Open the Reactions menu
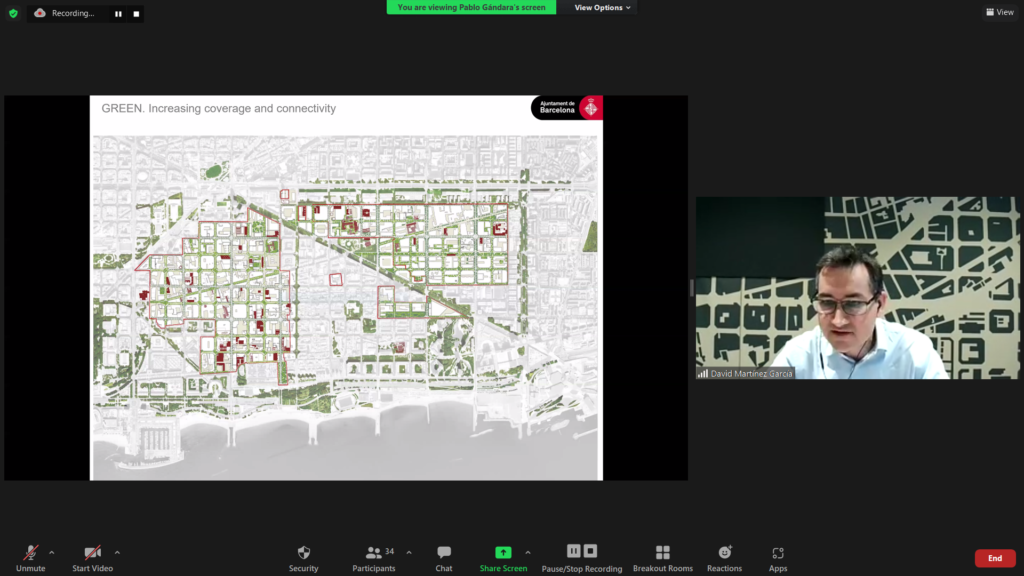1024x576 pixels. click(x=725, y=553)
